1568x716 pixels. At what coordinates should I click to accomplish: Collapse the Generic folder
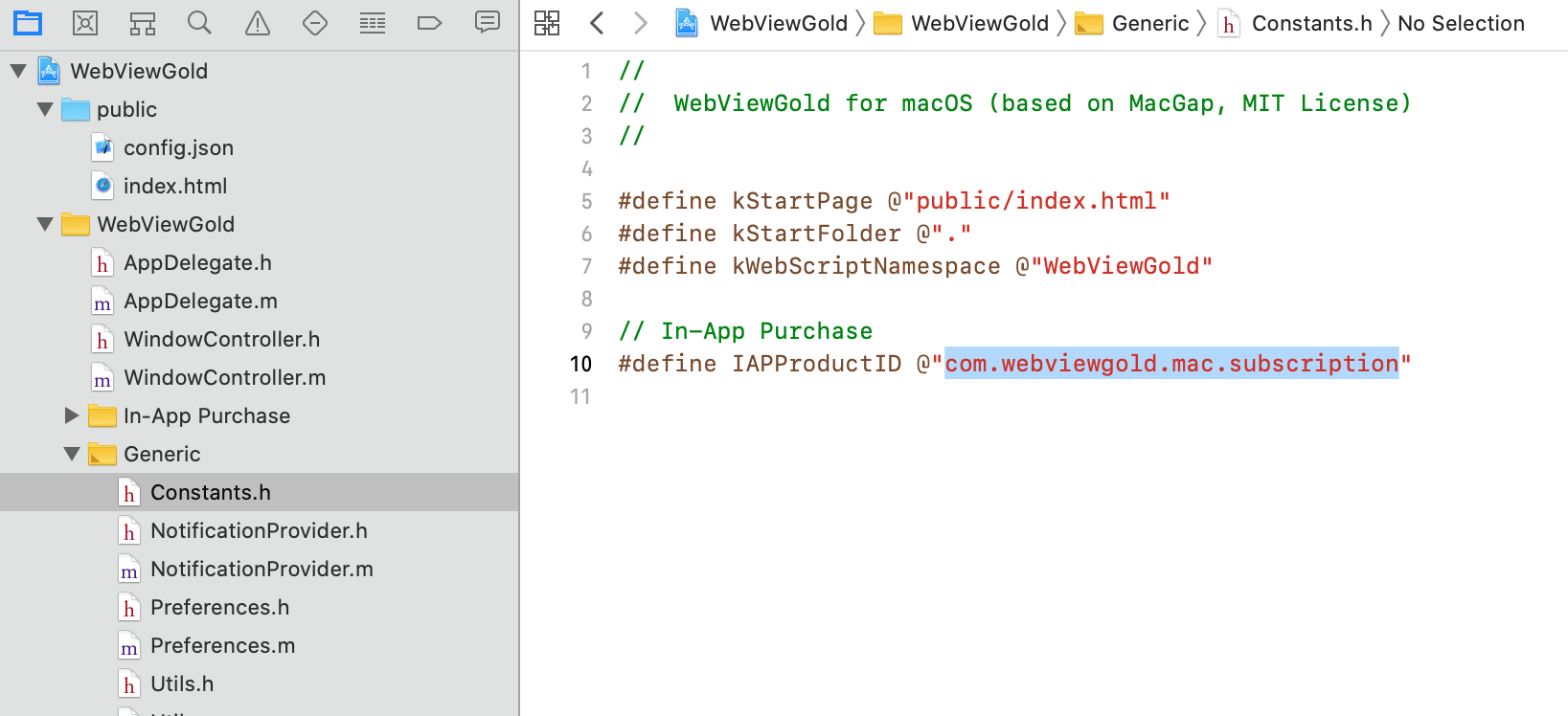[x=72, y=454]
